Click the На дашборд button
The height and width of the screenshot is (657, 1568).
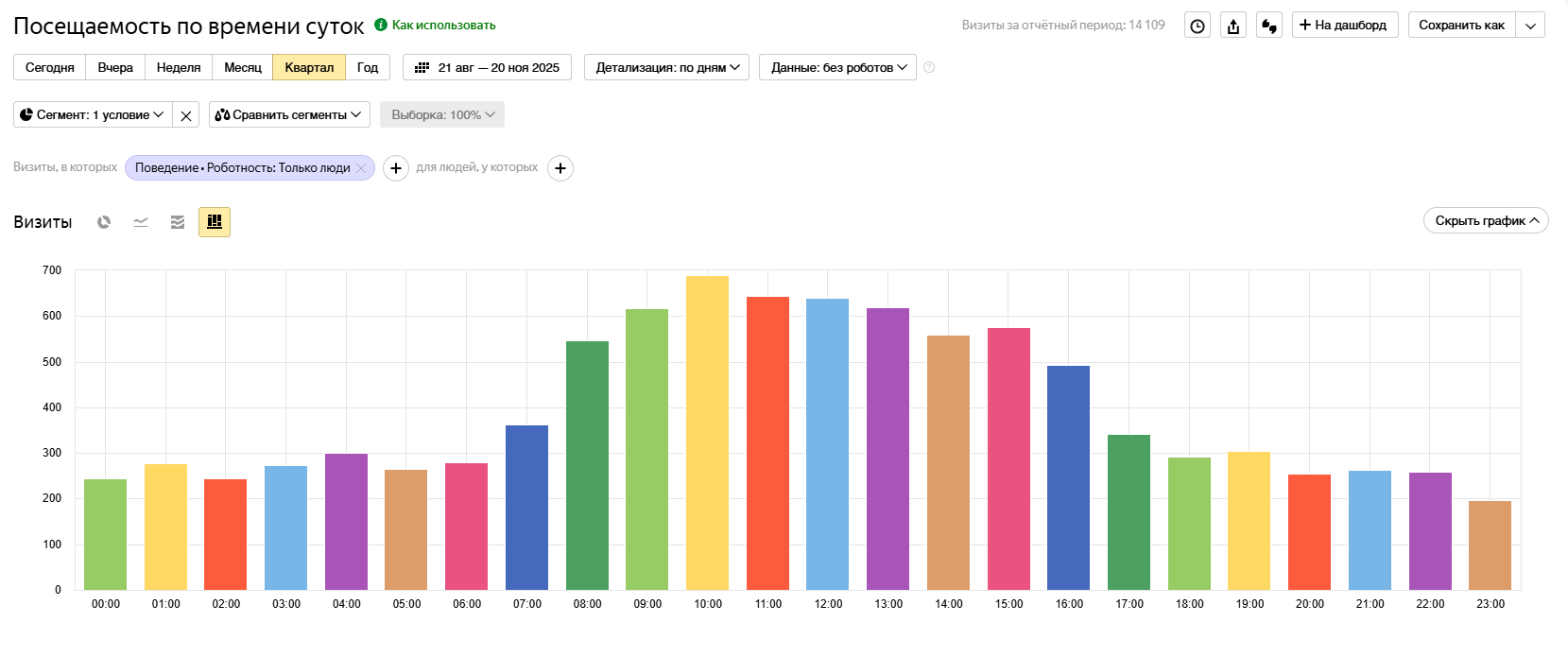(x=1343, y=26)
